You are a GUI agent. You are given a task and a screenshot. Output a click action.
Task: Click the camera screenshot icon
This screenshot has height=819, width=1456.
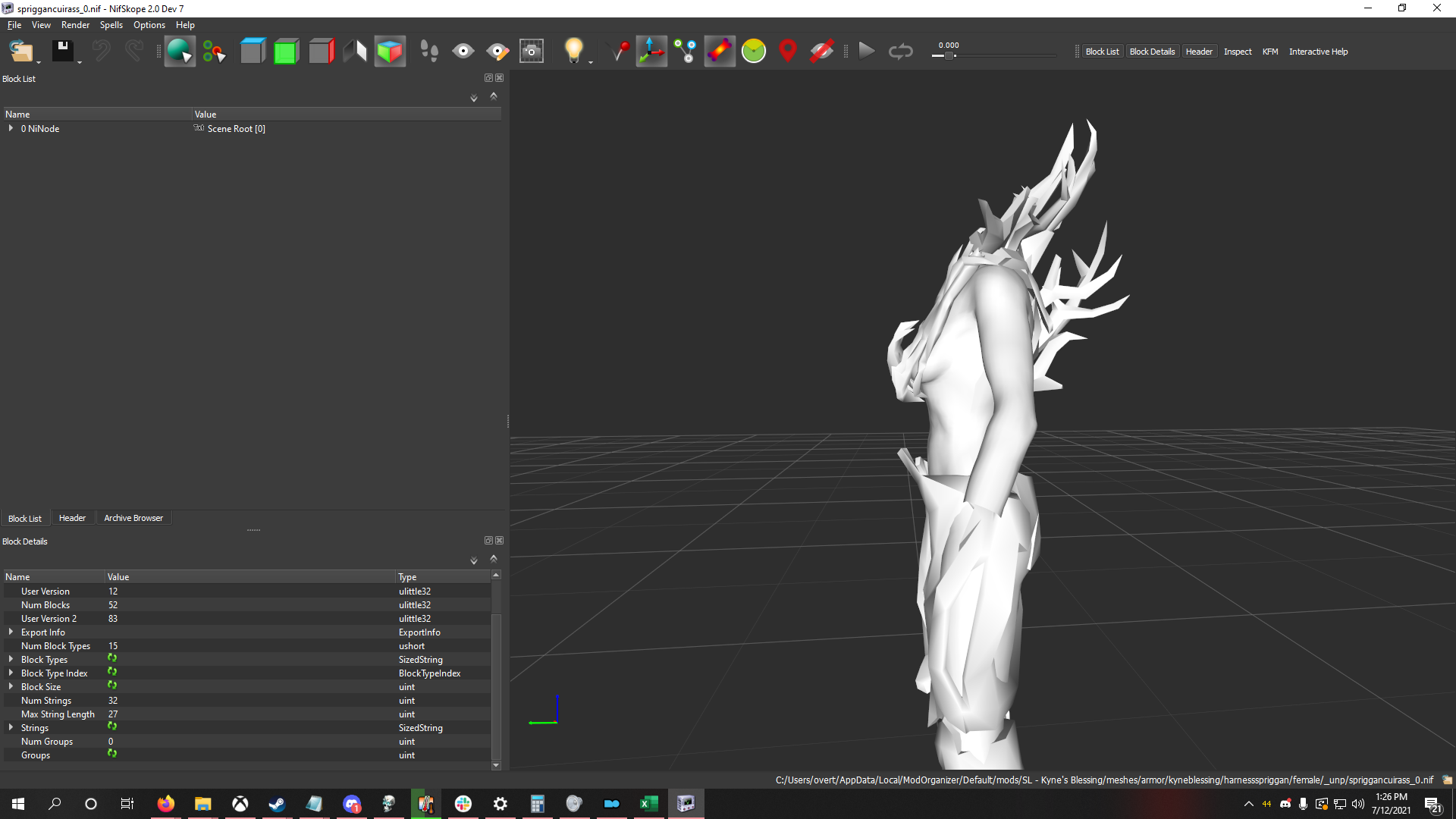[532, 52]
